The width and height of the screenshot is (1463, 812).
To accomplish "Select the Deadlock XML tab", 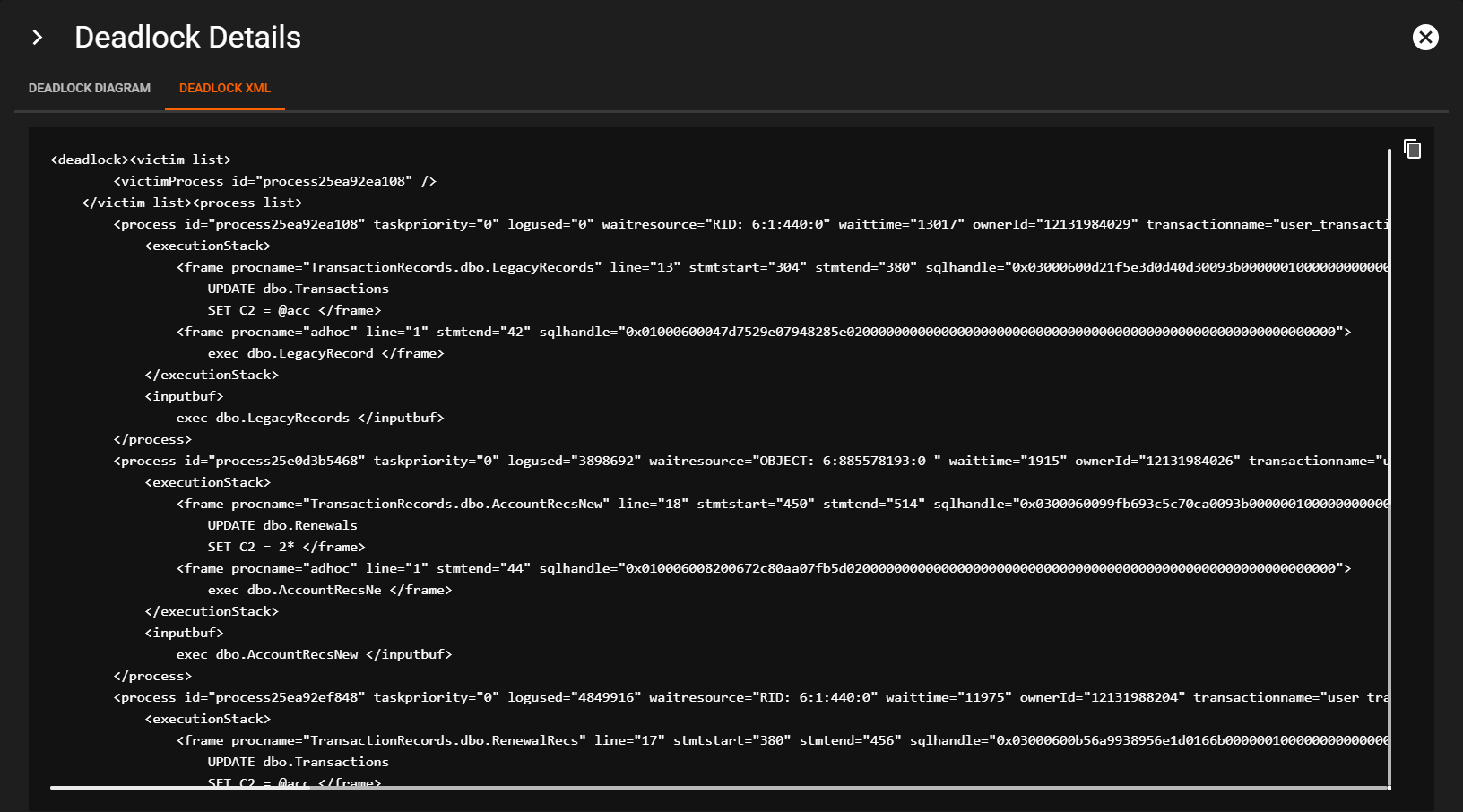I will [224, 88].
